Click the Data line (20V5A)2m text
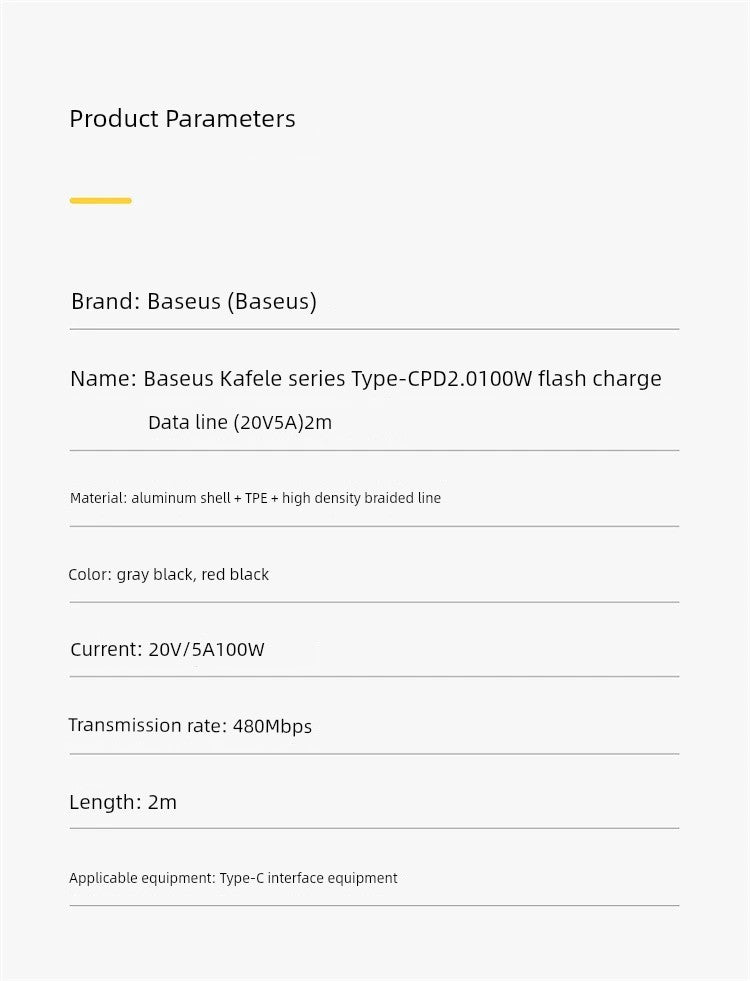This screenshot has width=750, height=981. click(x=240, y=423)
